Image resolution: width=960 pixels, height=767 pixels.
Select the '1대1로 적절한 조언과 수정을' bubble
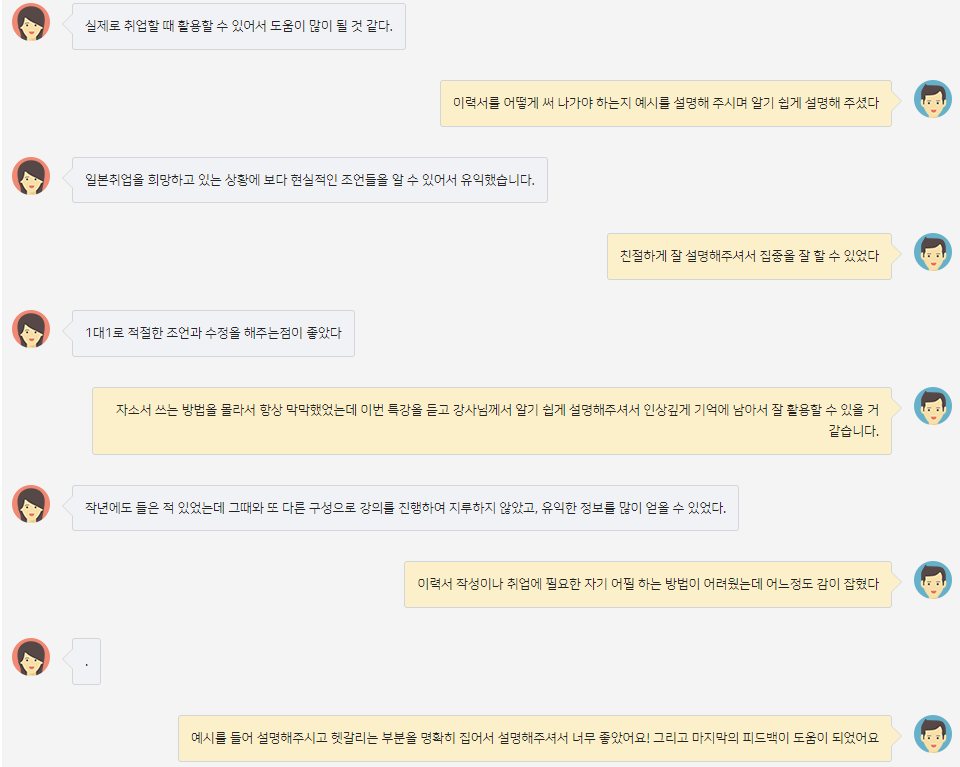[x=213, y=334]
